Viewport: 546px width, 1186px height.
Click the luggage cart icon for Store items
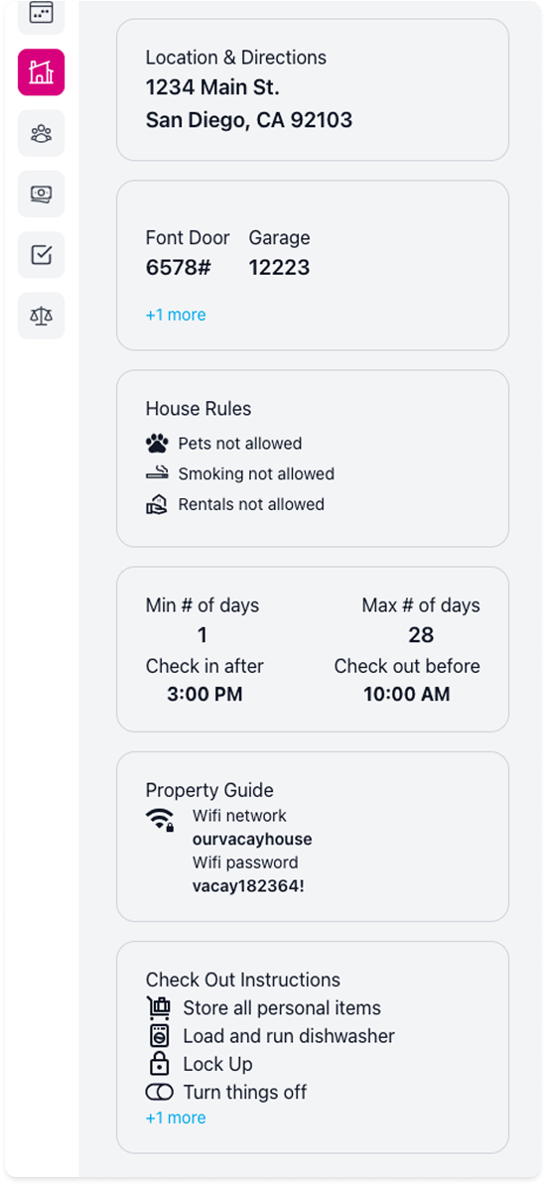pos(158,1008)
